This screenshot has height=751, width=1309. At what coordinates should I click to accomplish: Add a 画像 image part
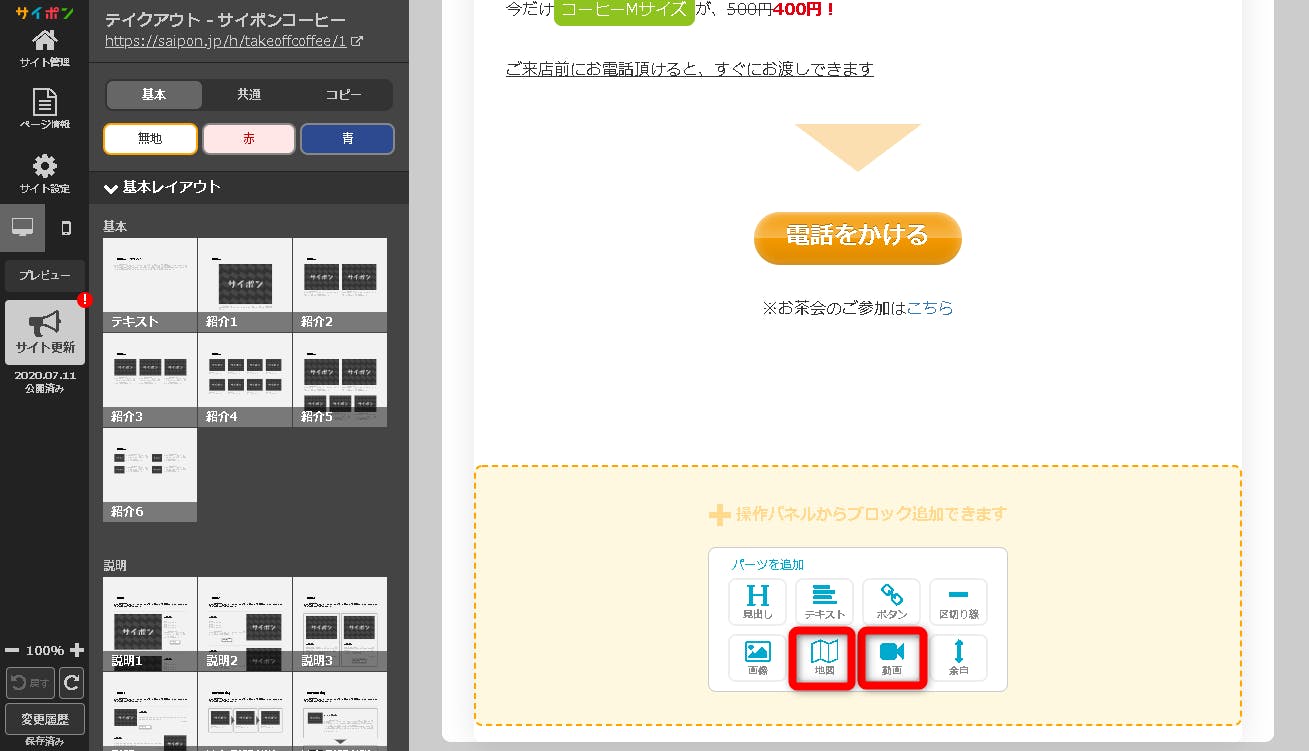point(757,658)
